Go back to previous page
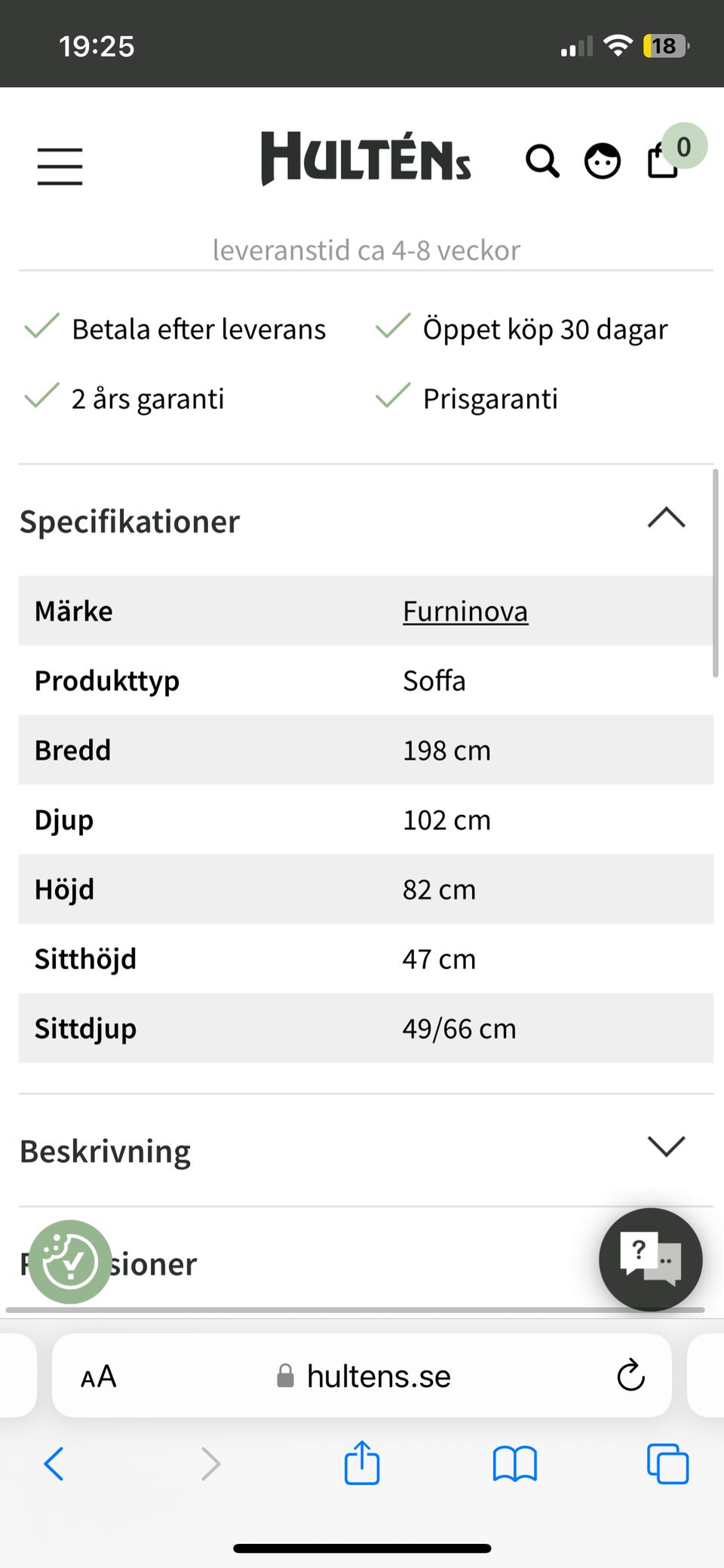724x1568 pixels. coord(54,1464)
